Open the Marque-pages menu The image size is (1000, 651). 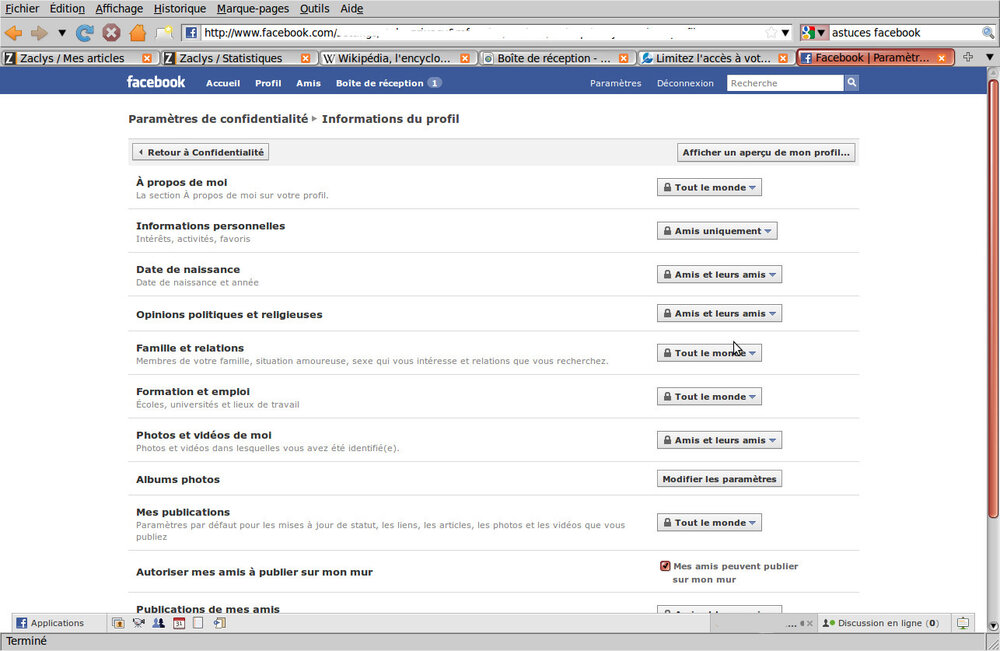pyautogui.click(x=253, y=9)
